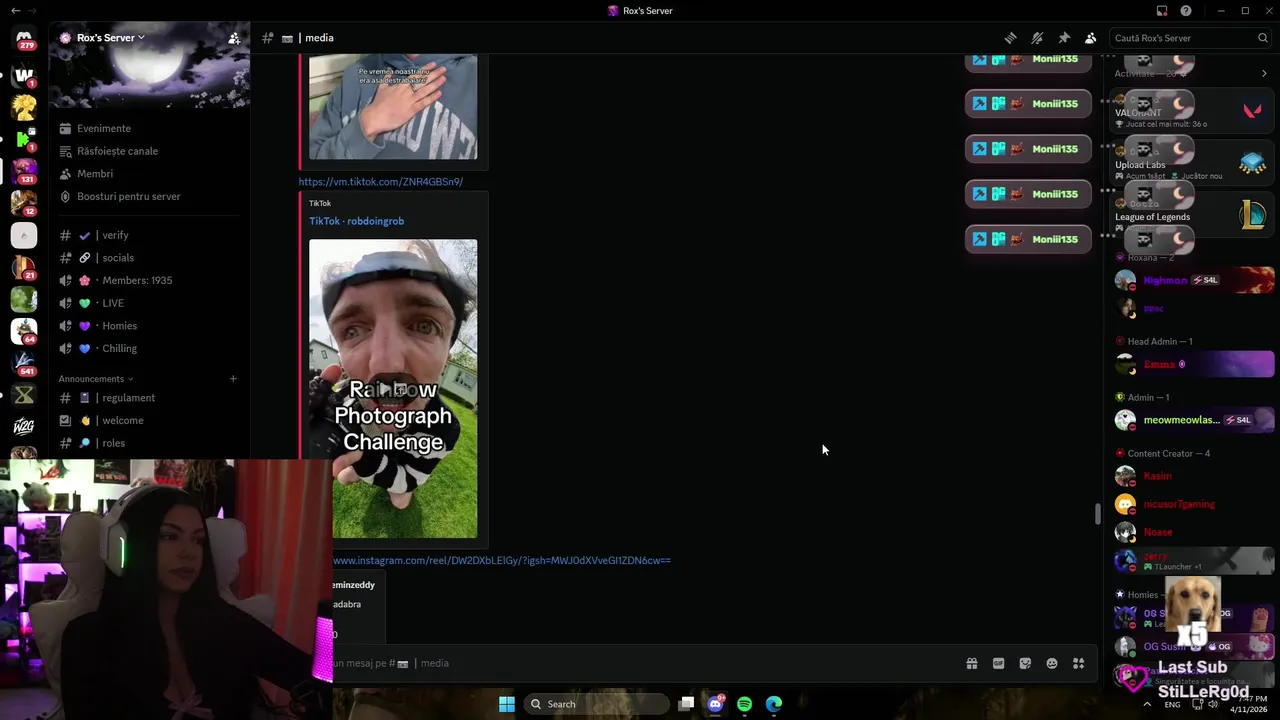Open pinned messages pin icon
Screen dimensions: 1280x720
[x=1064, y=38]
